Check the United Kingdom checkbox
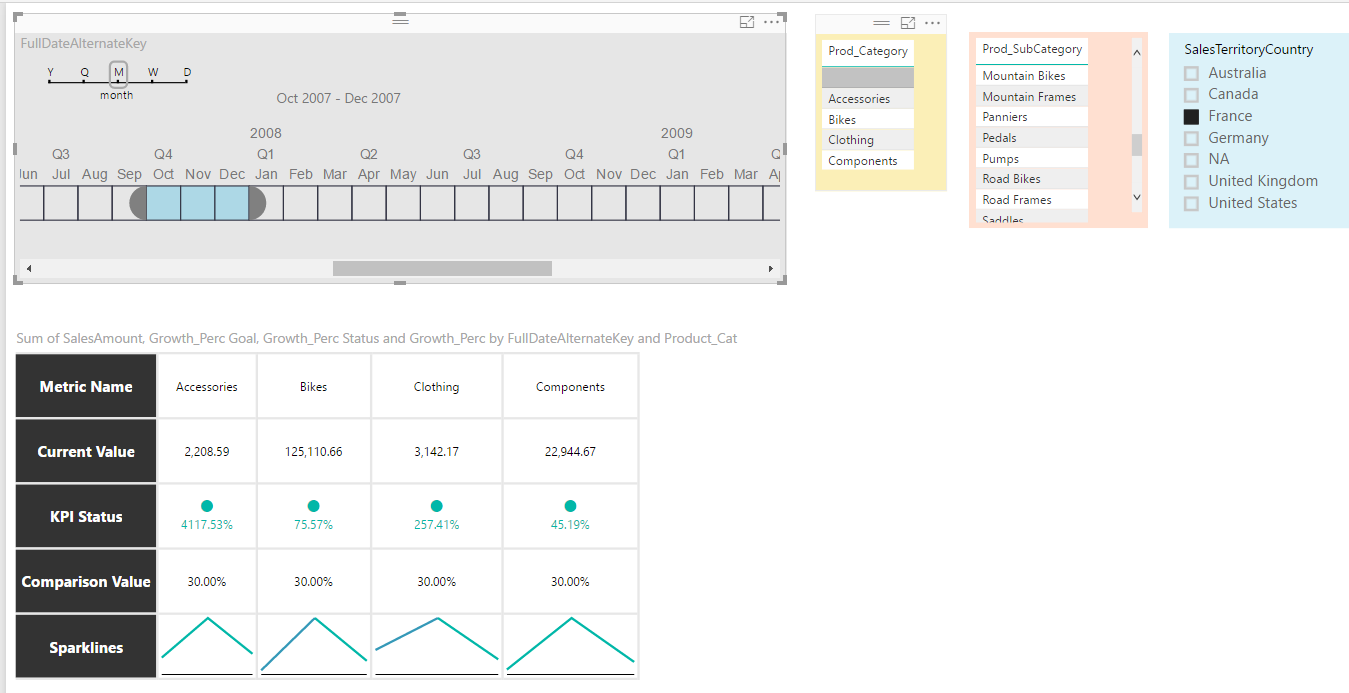The width and height of the screenshot is (1349, 693). 1191,182
